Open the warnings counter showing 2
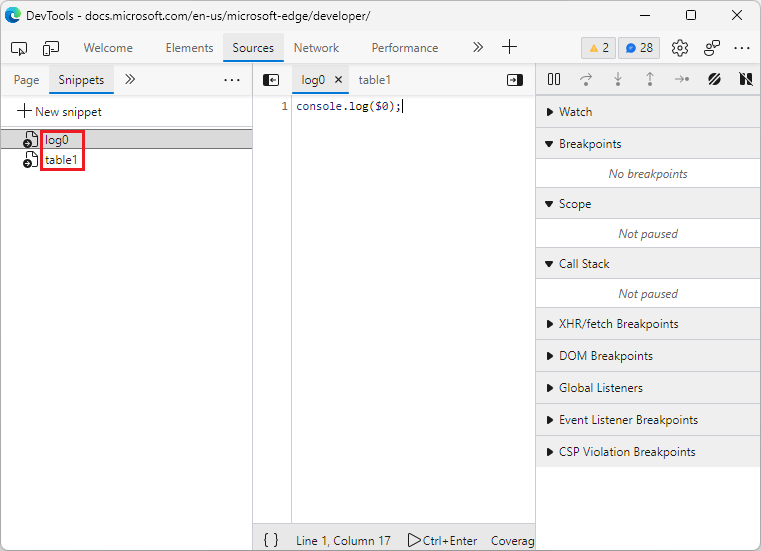Image resolution: width=761 pixels, height=551 pixels. 598,48
